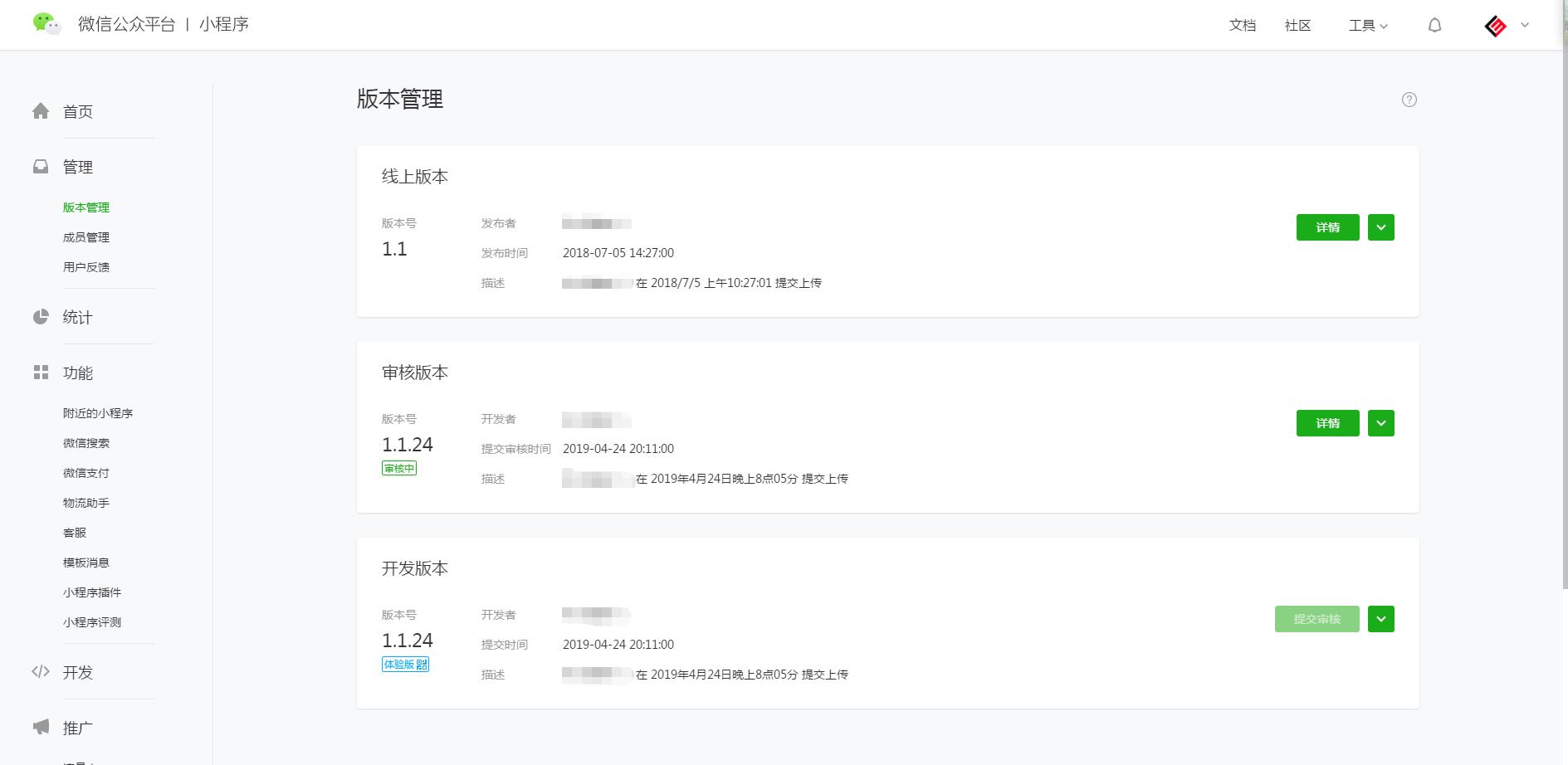Open the account avatar dropdown menu
1568x765 pixels.
[1505, 25]
